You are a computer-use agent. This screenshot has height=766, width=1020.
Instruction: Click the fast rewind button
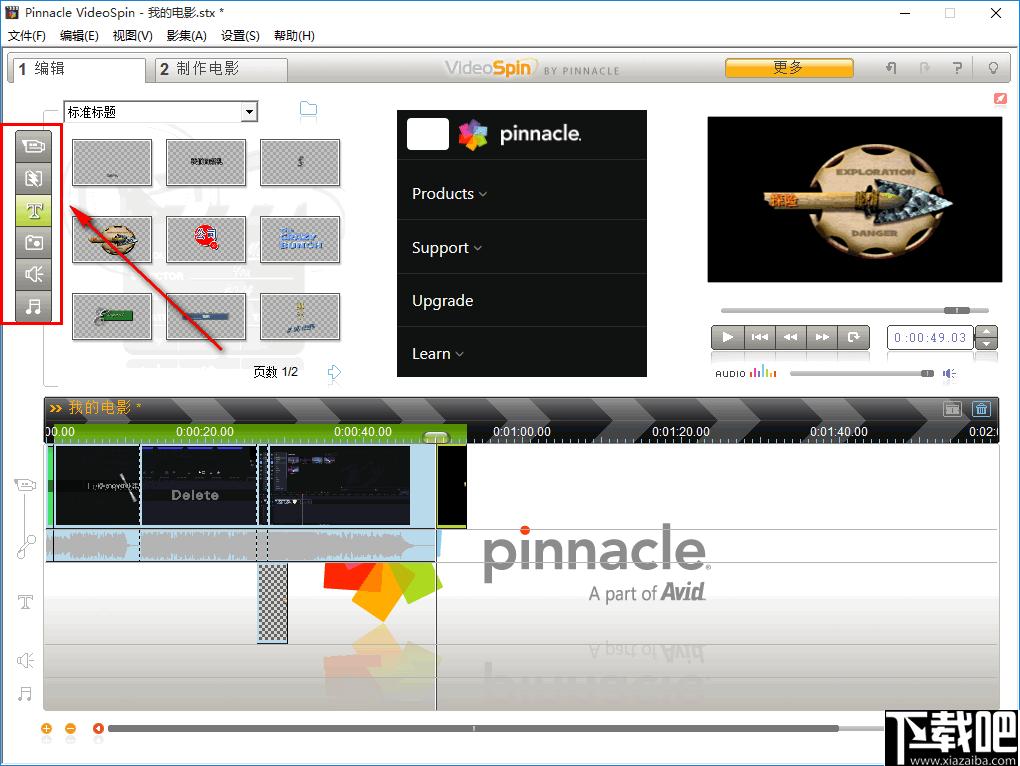point(790,337)
